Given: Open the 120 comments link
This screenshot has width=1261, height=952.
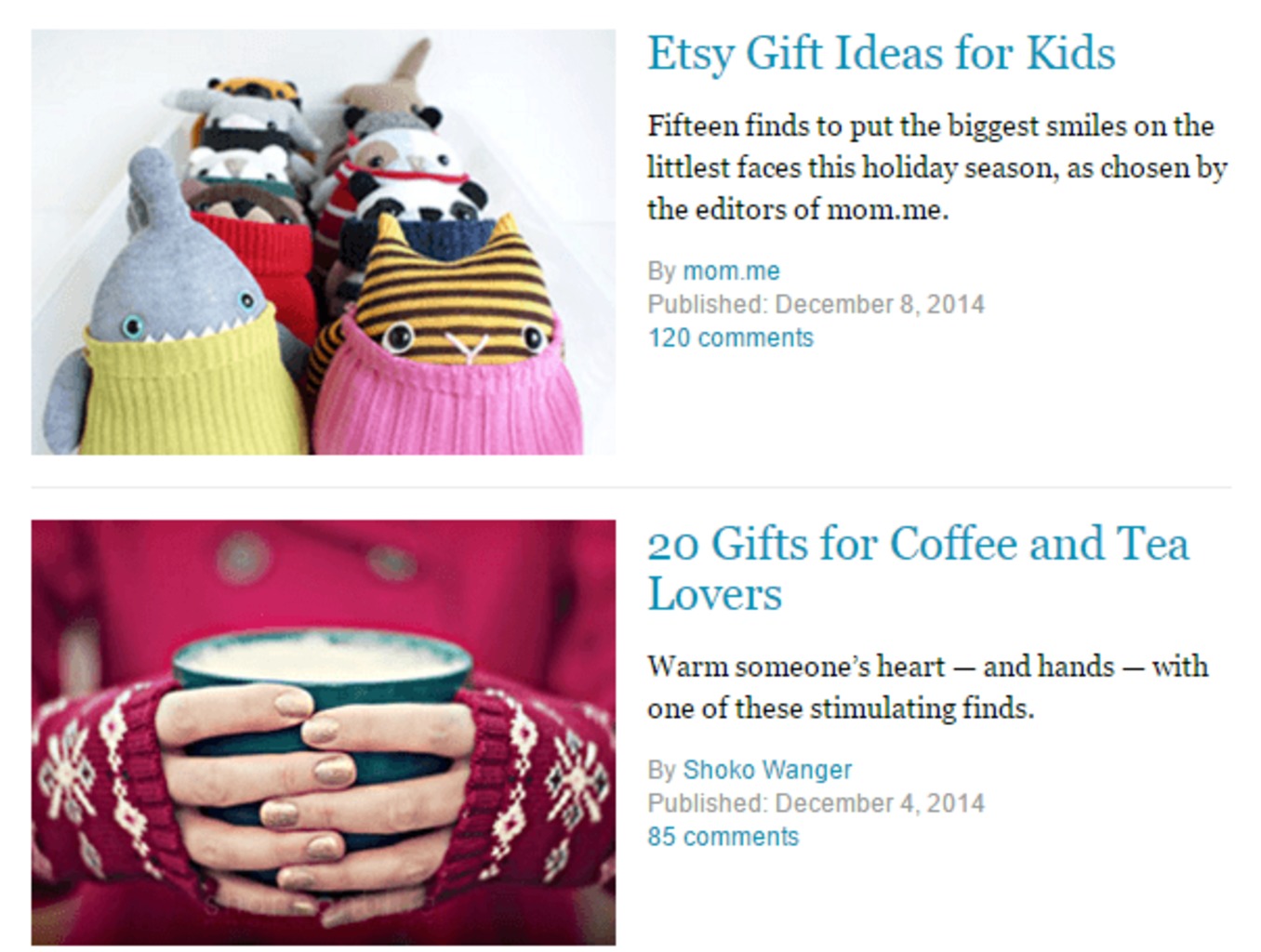Looking at the screenshot, I should 730,337.
